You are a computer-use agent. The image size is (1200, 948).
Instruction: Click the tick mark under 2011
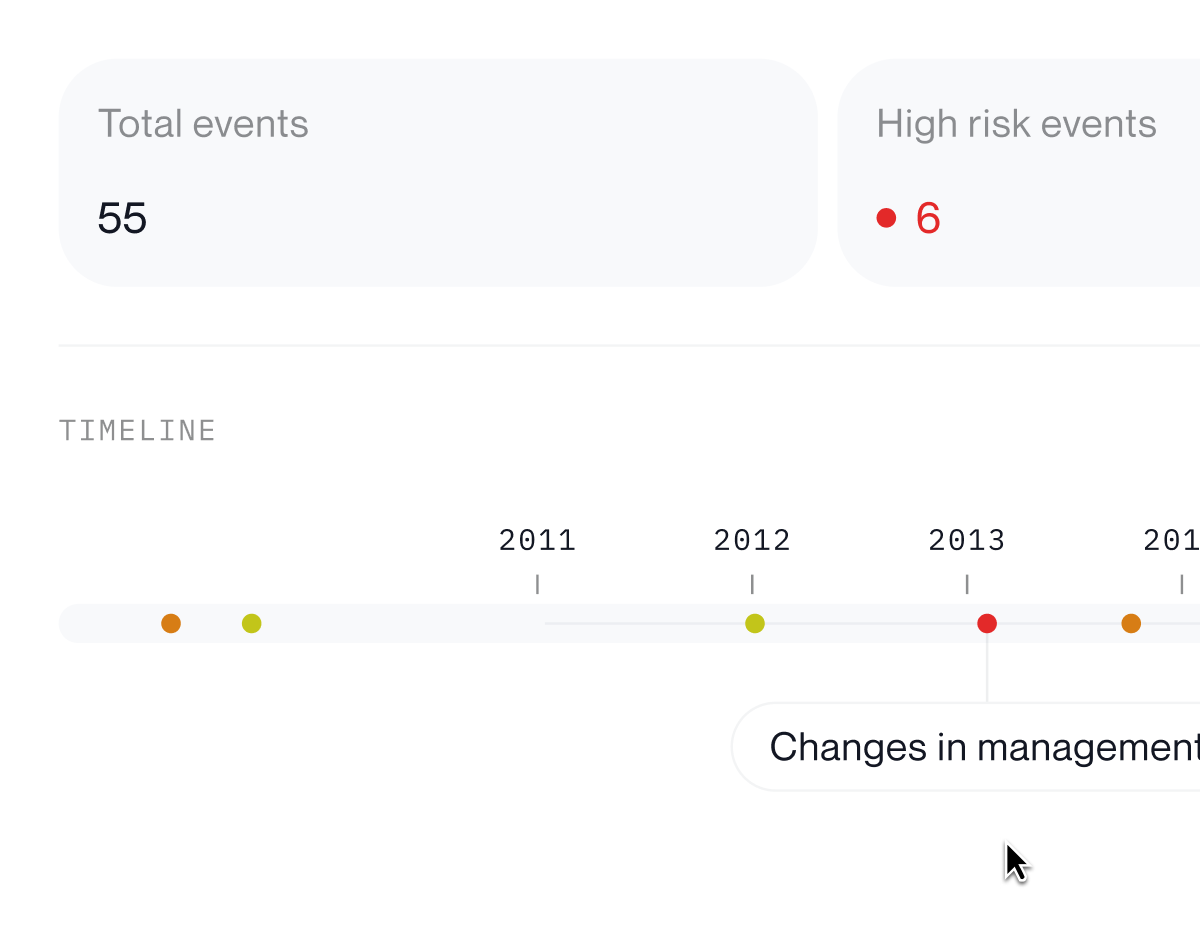(538, 584)
